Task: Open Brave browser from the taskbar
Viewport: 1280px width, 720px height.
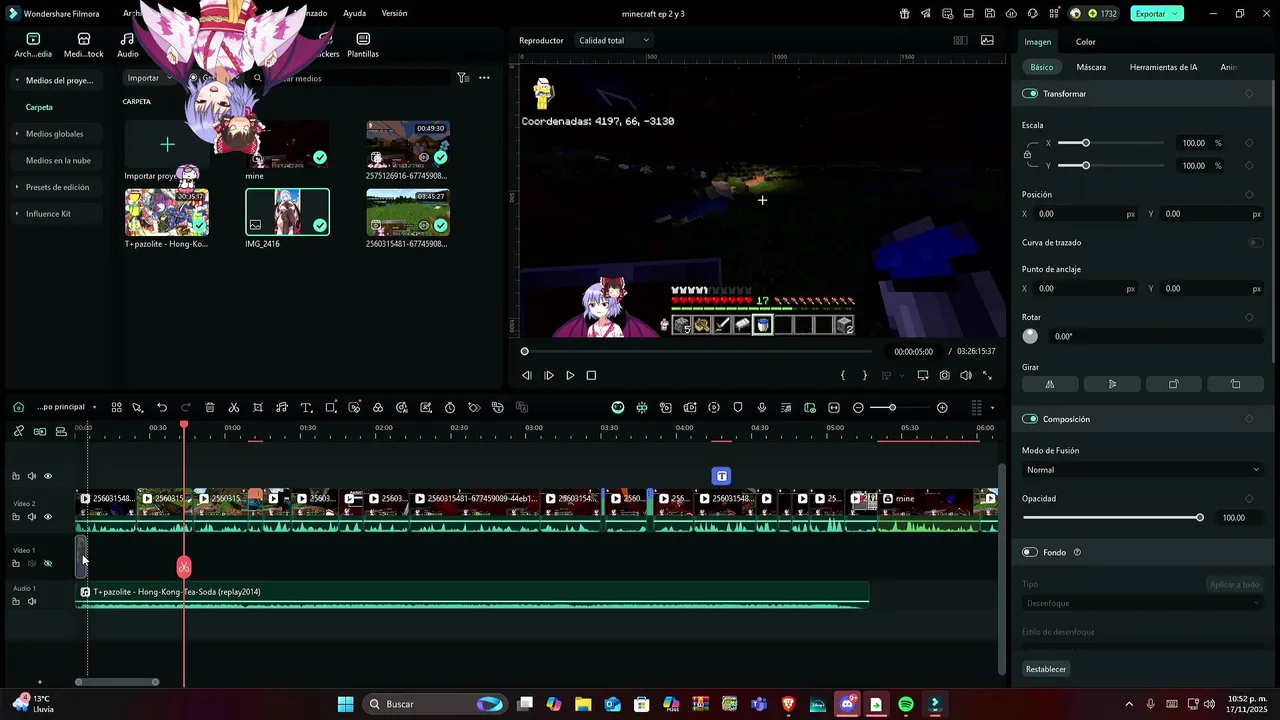Action: [x=789, y=704]
